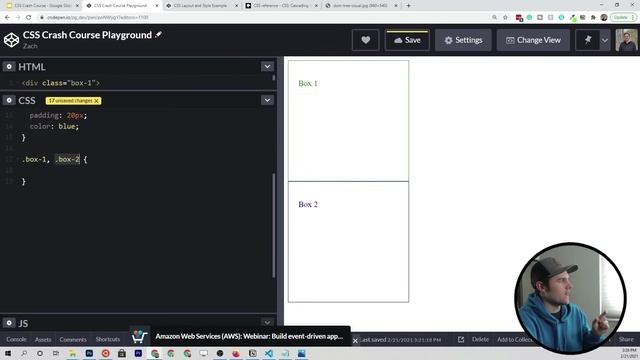Open pen Settings
The width and height of the screenshot is (640, 360).
pos(463,40)
